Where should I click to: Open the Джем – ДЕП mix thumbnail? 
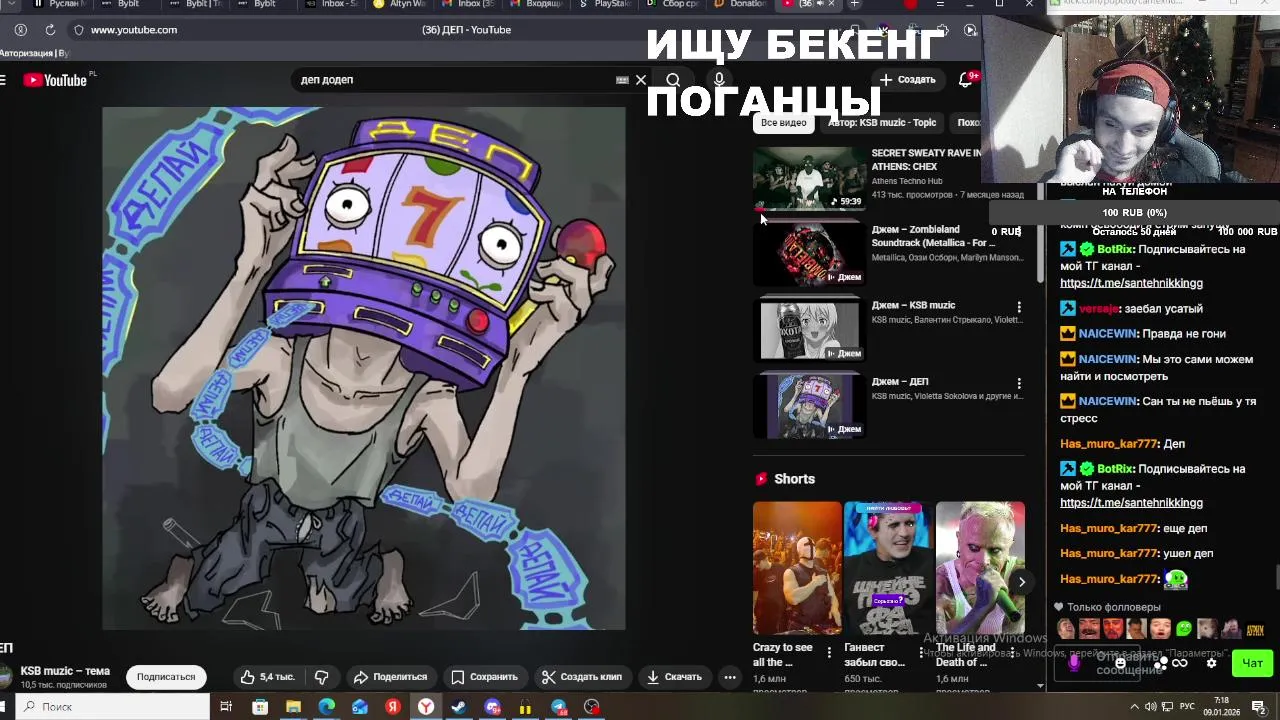[810, 406]
